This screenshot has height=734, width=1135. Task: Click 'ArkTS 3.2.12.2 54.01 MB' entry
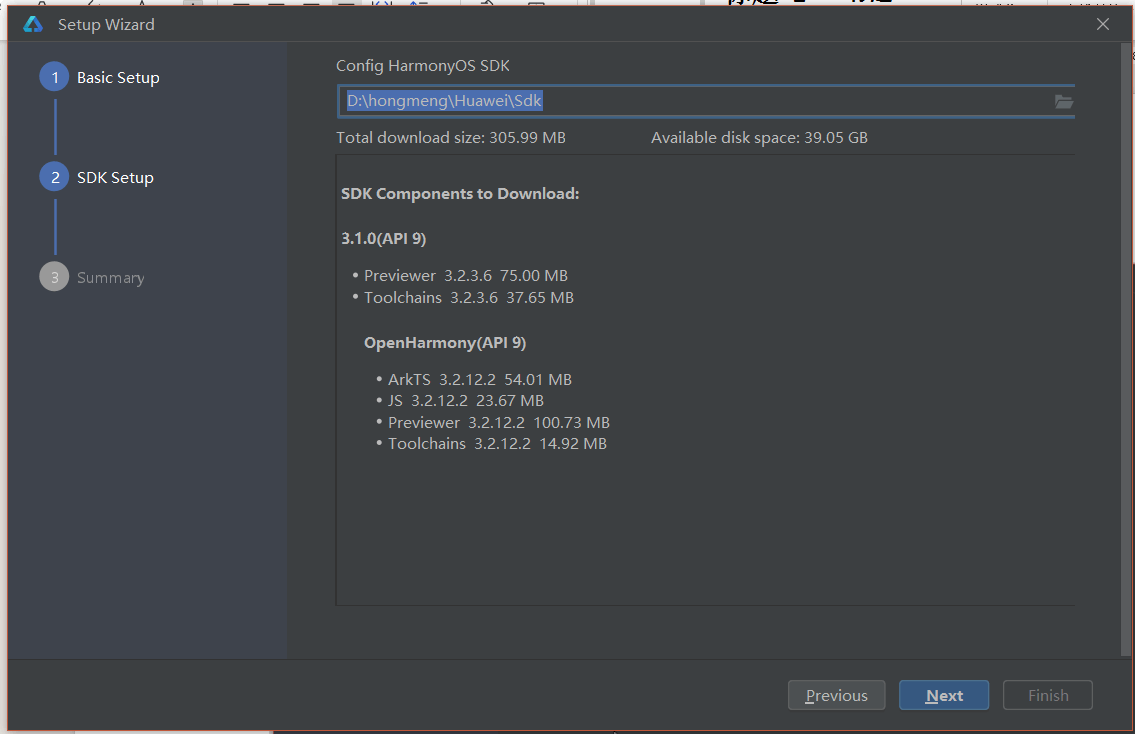[x=480, y=379]
